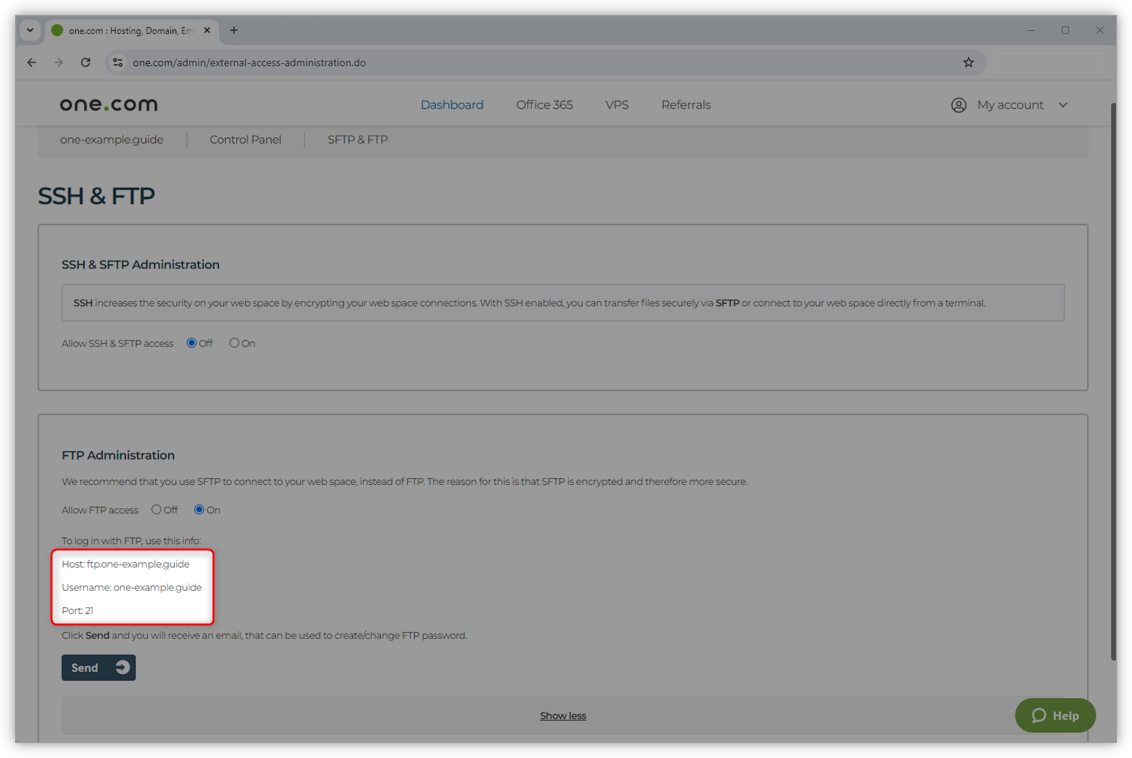The image size is (1132, 758).
Task: Click the browser back arrow
Action: point(31,62)
